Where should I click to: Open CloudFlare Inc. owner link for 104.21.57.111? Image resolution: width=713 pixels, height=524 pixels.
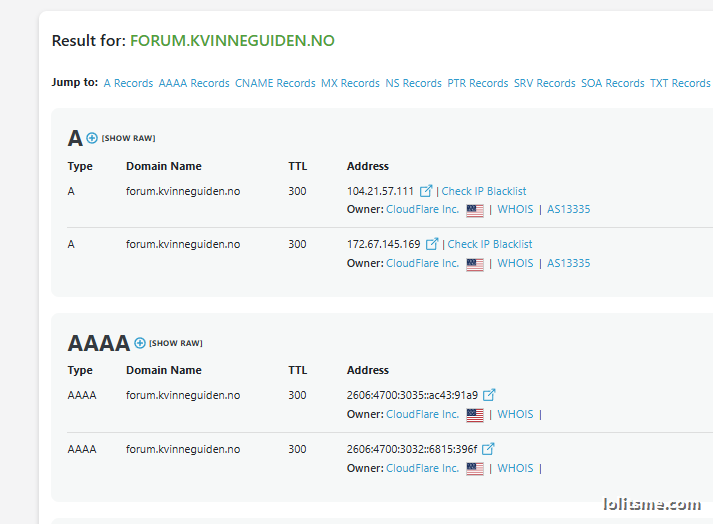pos(422,209)
